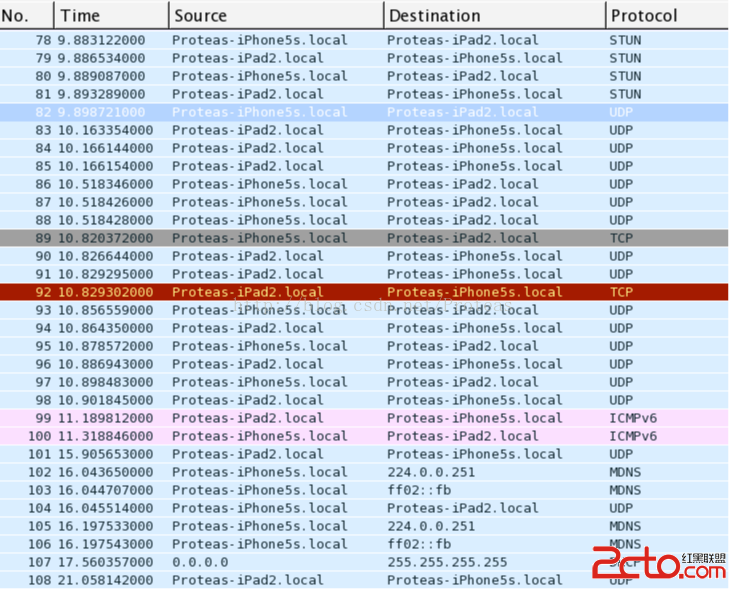Select packet 81 at 9.893289000
The height and width of the screenshot is (589, 729).
(364, 94)
